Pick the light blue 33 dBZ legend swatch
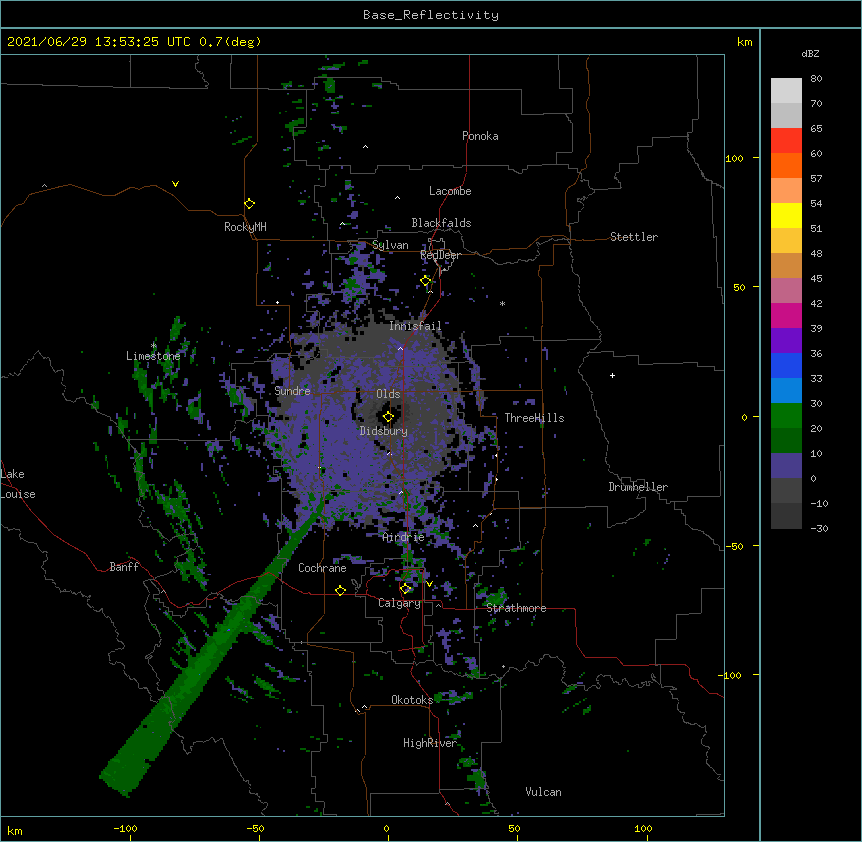The height and width of the screenshot is (842, 862). (786, 390)
